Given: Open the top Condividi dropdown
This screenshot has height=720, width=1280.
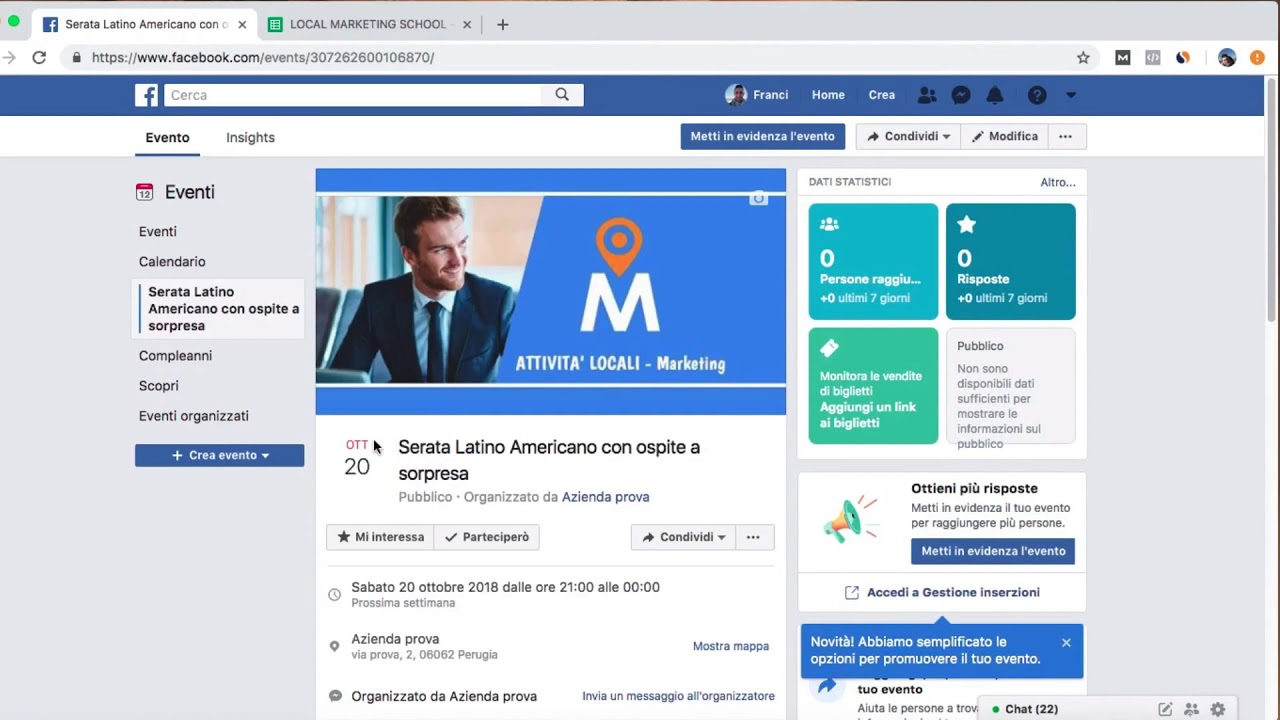Looking at the screenshot, I should (x=908, y=136).
